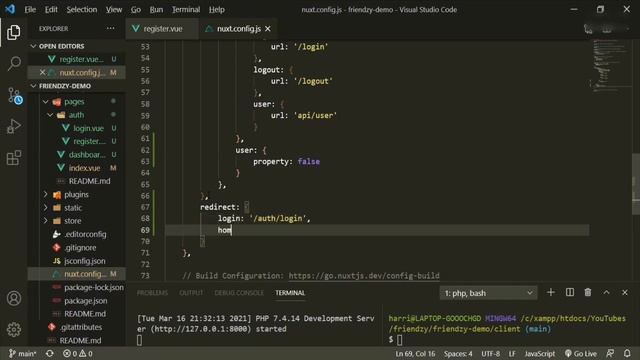Click the Explorer more actions ellipsis

click(111, 29)
